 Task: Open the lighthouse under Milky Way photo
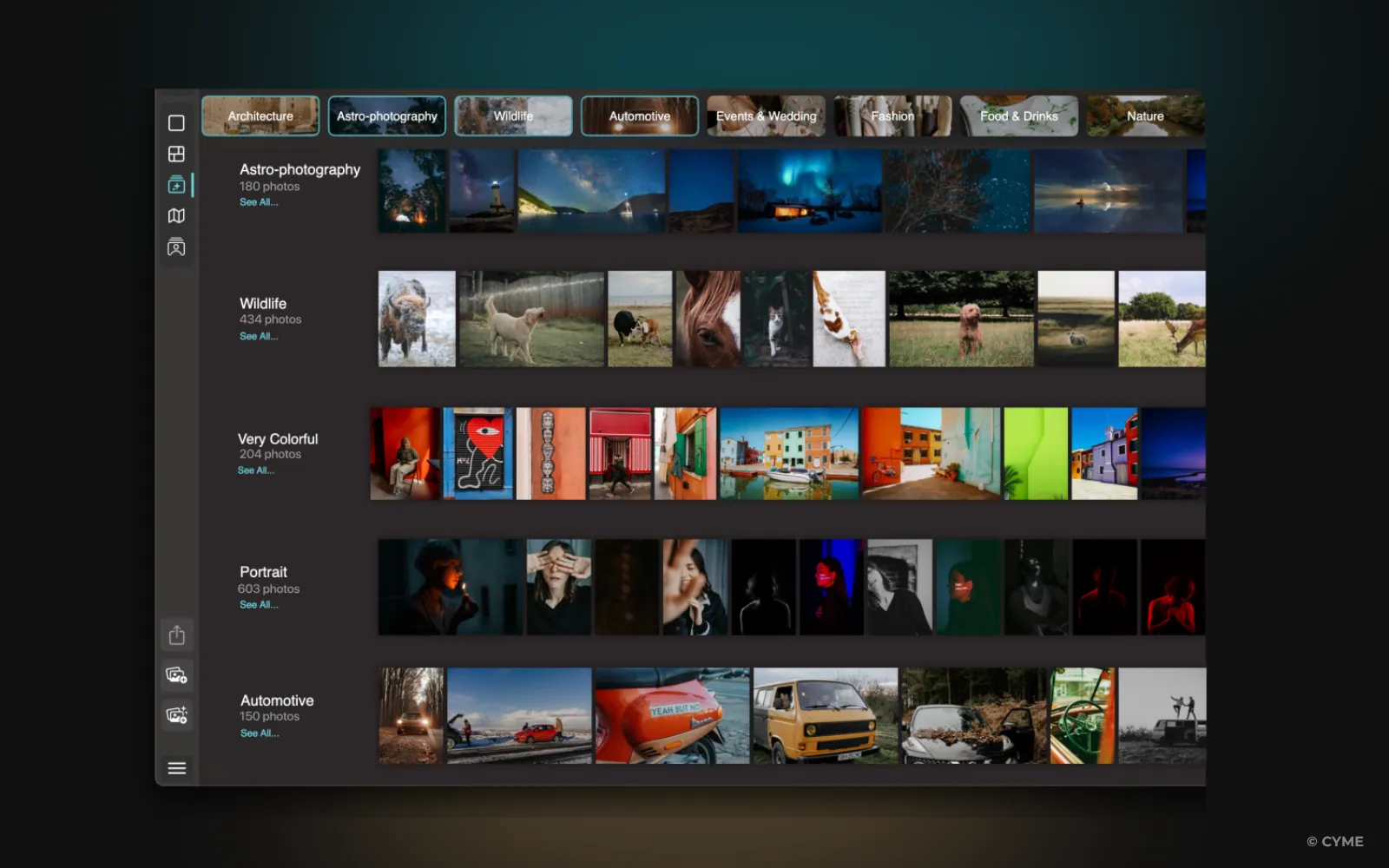click(482, 191)
